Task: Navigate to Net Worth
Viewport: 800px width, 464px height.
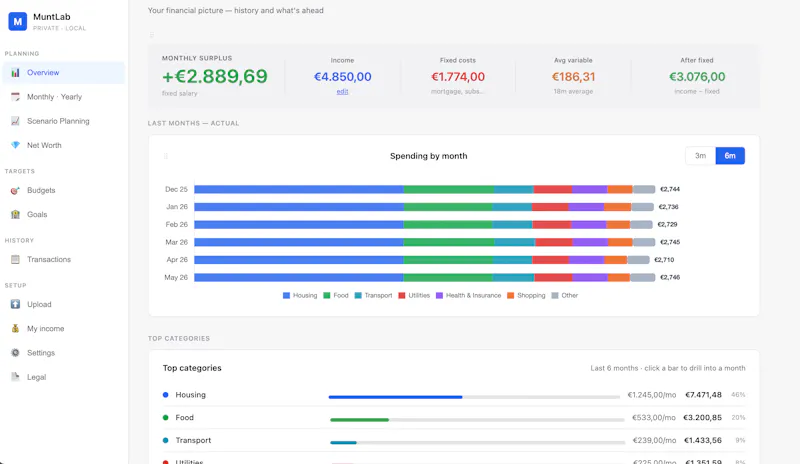Action: 64,145
